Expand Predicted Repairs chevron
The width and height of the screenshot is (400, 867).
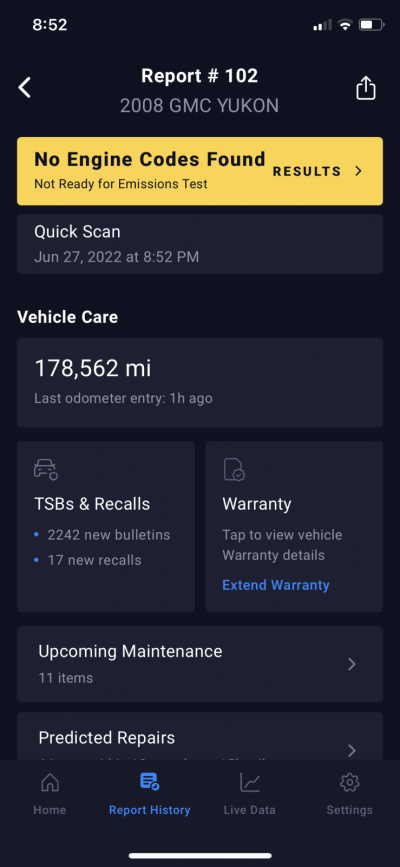tap(352, 750)
